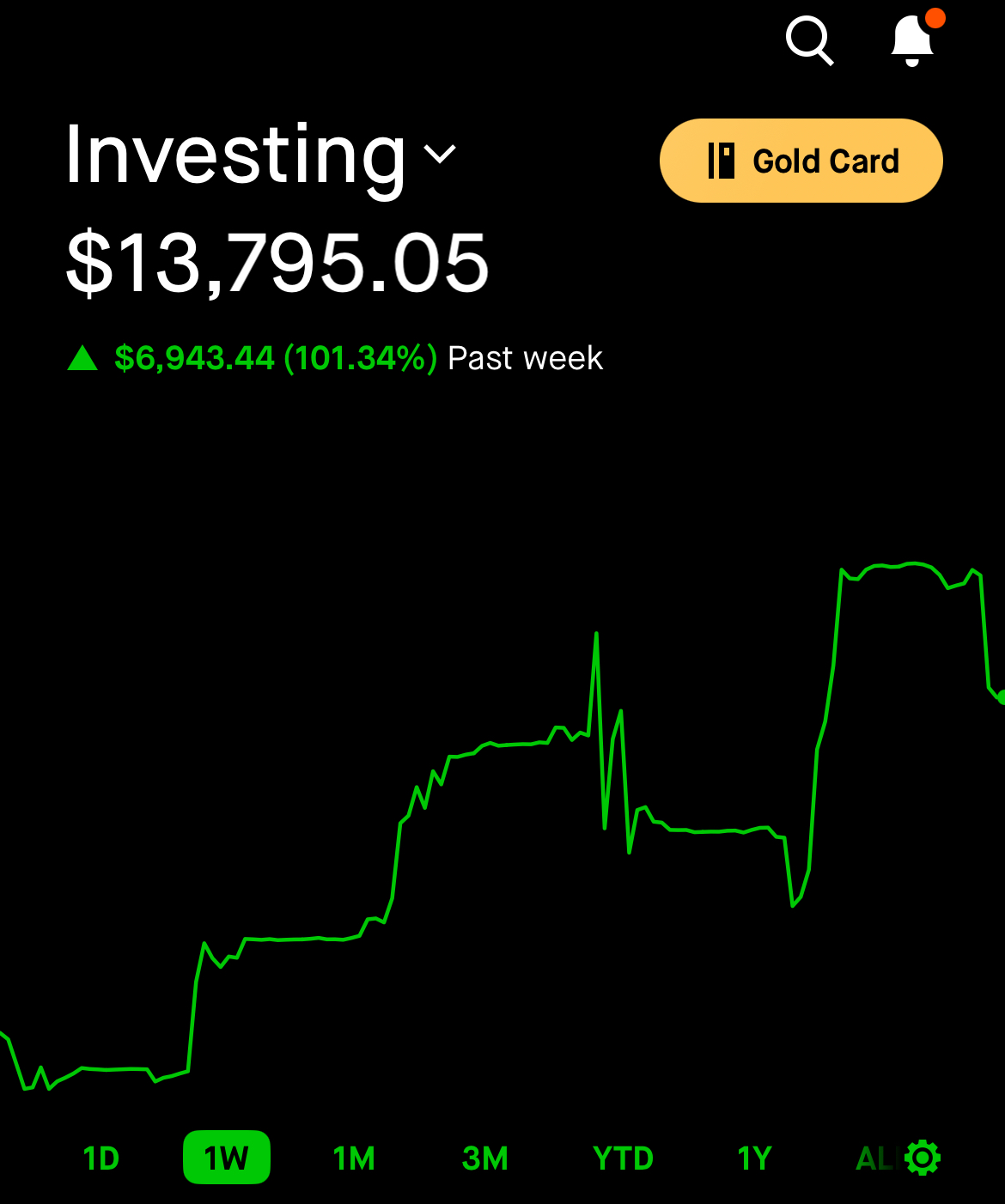Tap the orange notification badge dot
The image size is (1005, 1204).
tap(935, 18)
